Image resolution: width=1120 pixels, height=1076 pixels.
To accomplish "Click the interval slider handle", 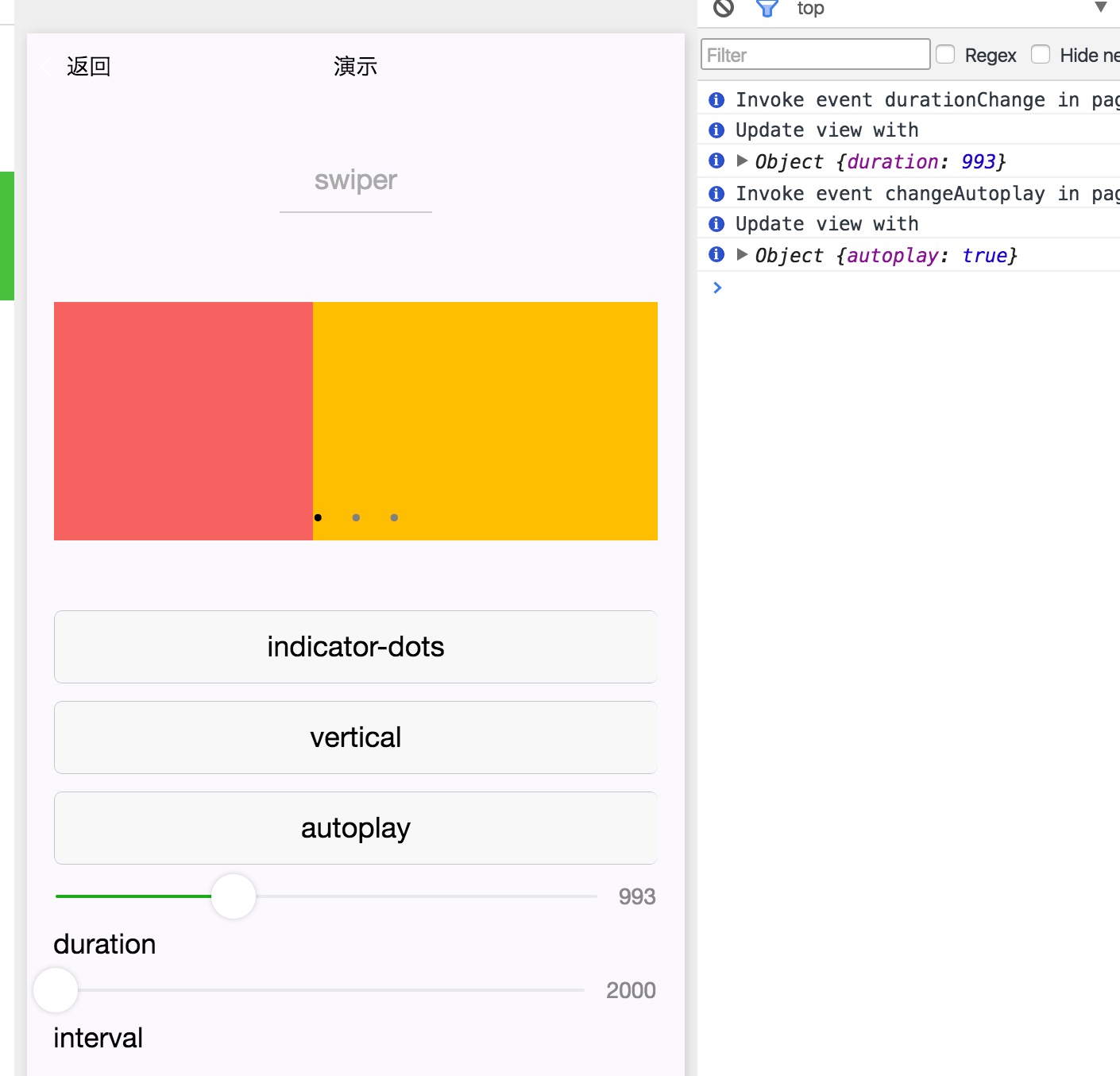I will pos(56,990).
